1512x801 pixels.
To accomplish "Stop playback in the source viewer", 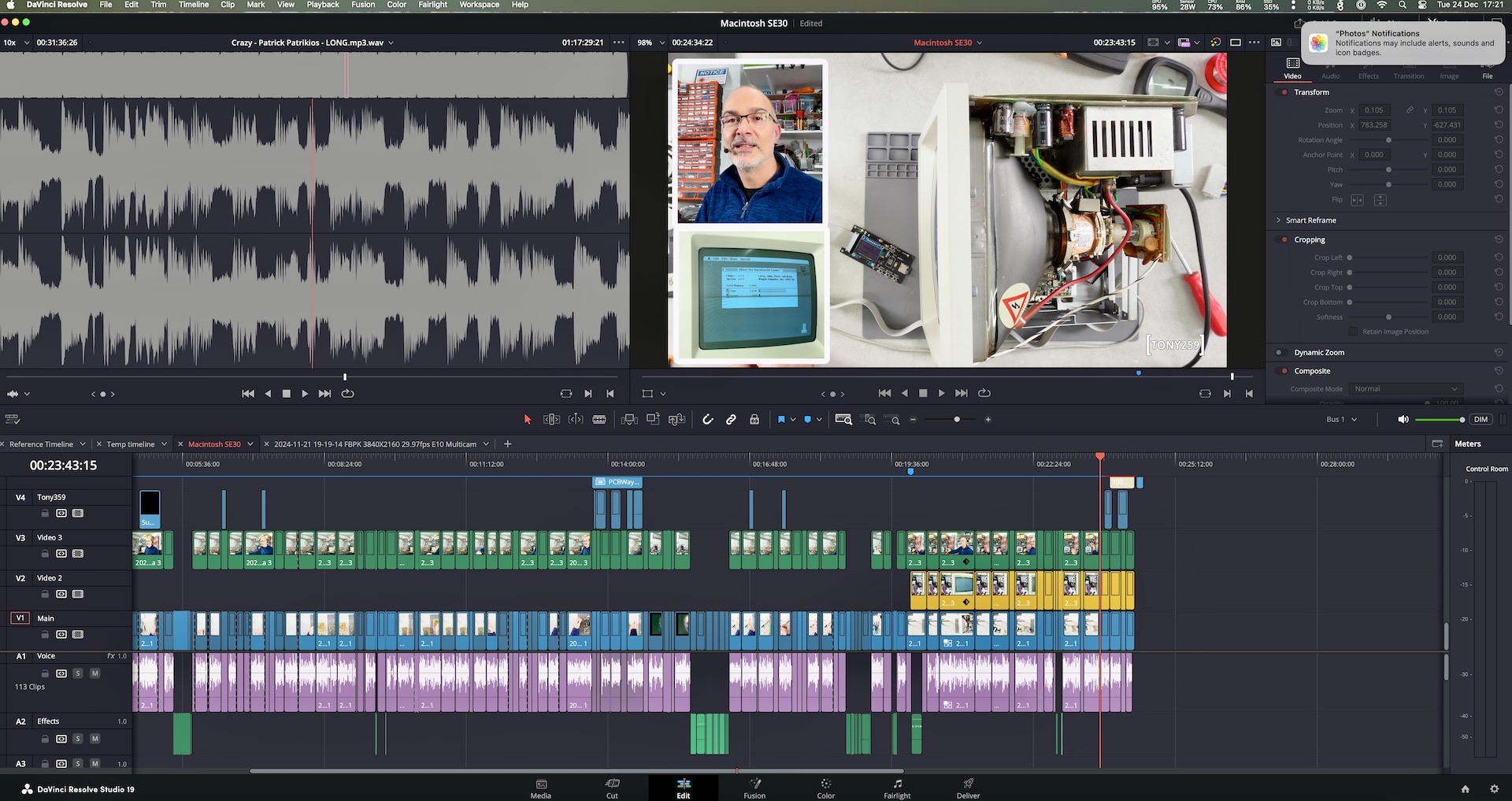I will click(x=286, y=394).
